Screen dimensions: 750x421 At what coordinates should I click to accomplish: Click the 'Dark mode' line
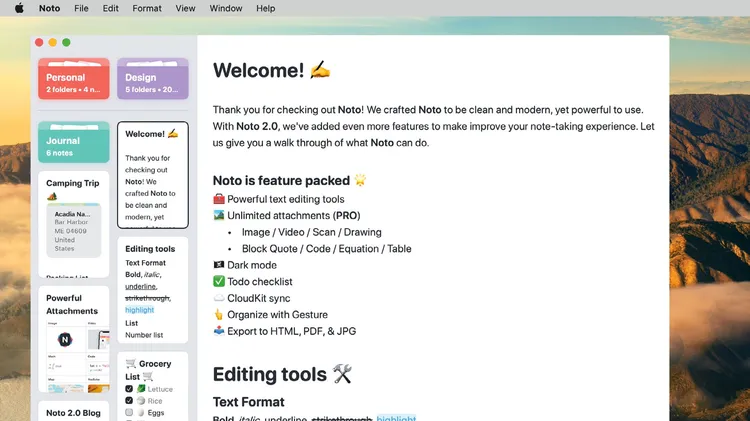(252, 265)
